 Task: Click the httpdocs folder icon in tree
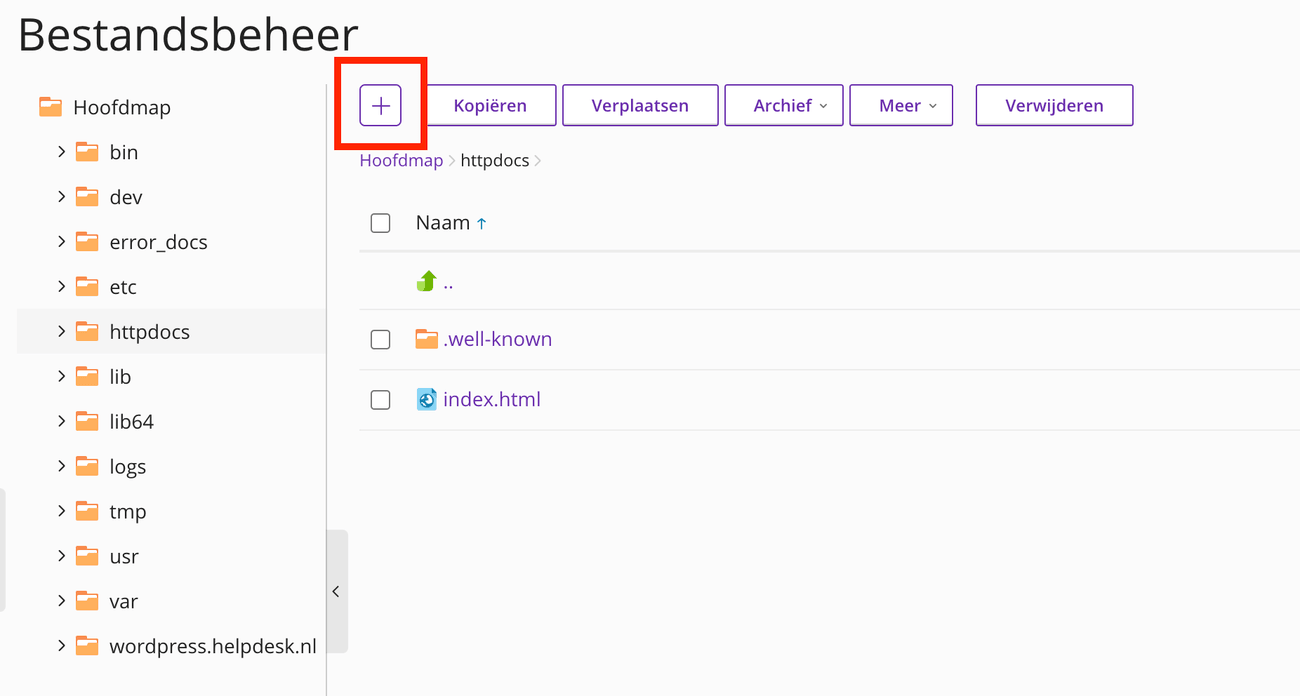point(87,332)
